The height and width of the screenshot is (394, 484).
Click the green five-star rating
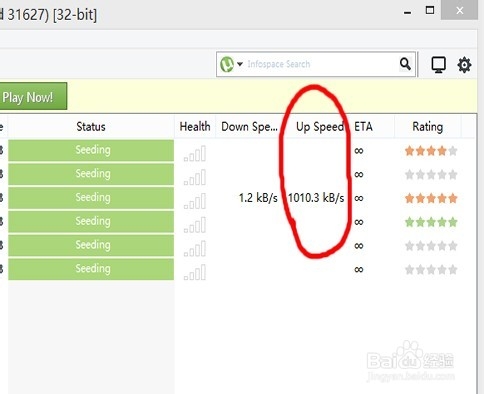pyautogui.click(x=431, y=222)
